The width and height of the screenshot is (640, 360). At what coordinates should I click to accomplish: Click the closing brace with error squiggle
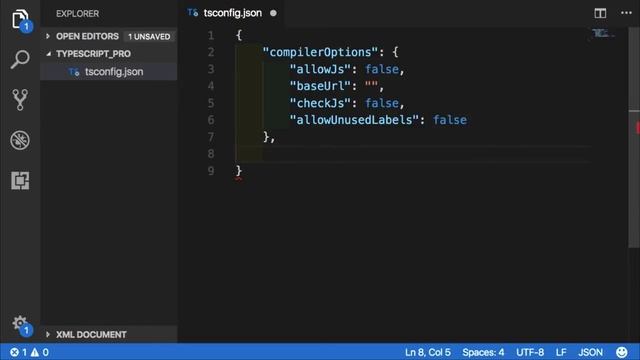coord(239,171)
